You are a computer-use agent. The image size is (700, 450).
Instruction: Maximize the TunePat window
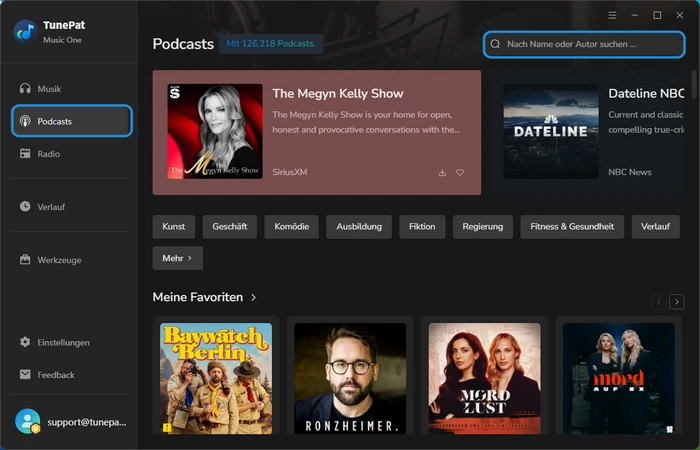click(657, 15)
